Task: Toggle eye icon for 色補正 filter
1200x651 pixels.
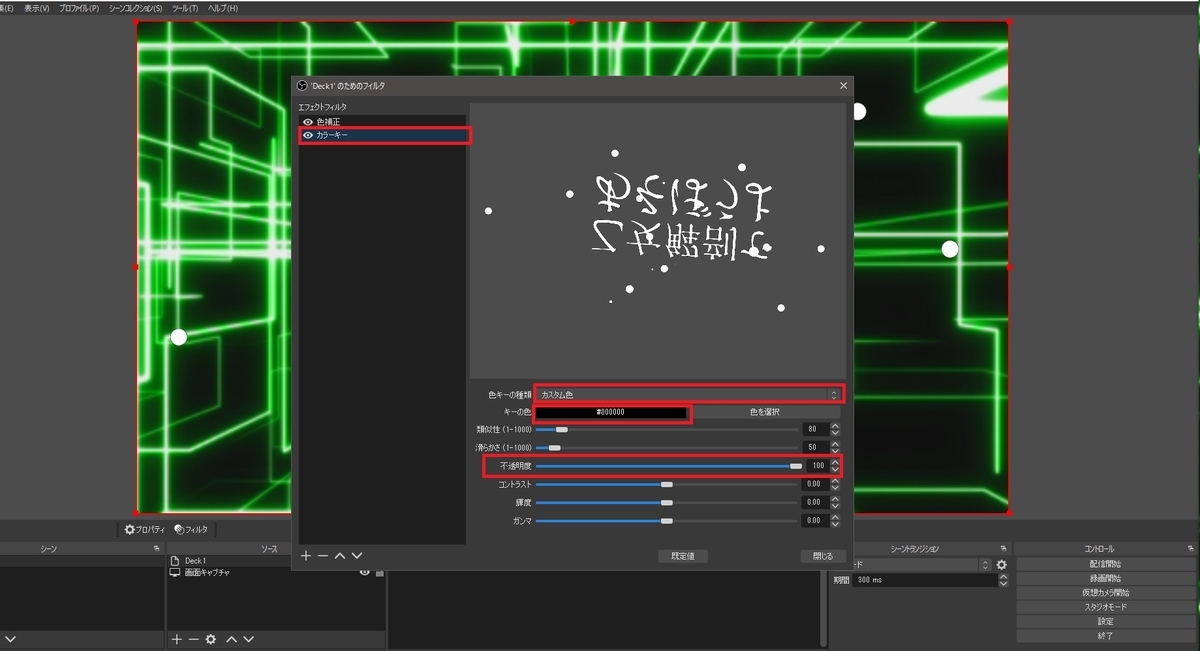Action: click(x=308, y=122)
